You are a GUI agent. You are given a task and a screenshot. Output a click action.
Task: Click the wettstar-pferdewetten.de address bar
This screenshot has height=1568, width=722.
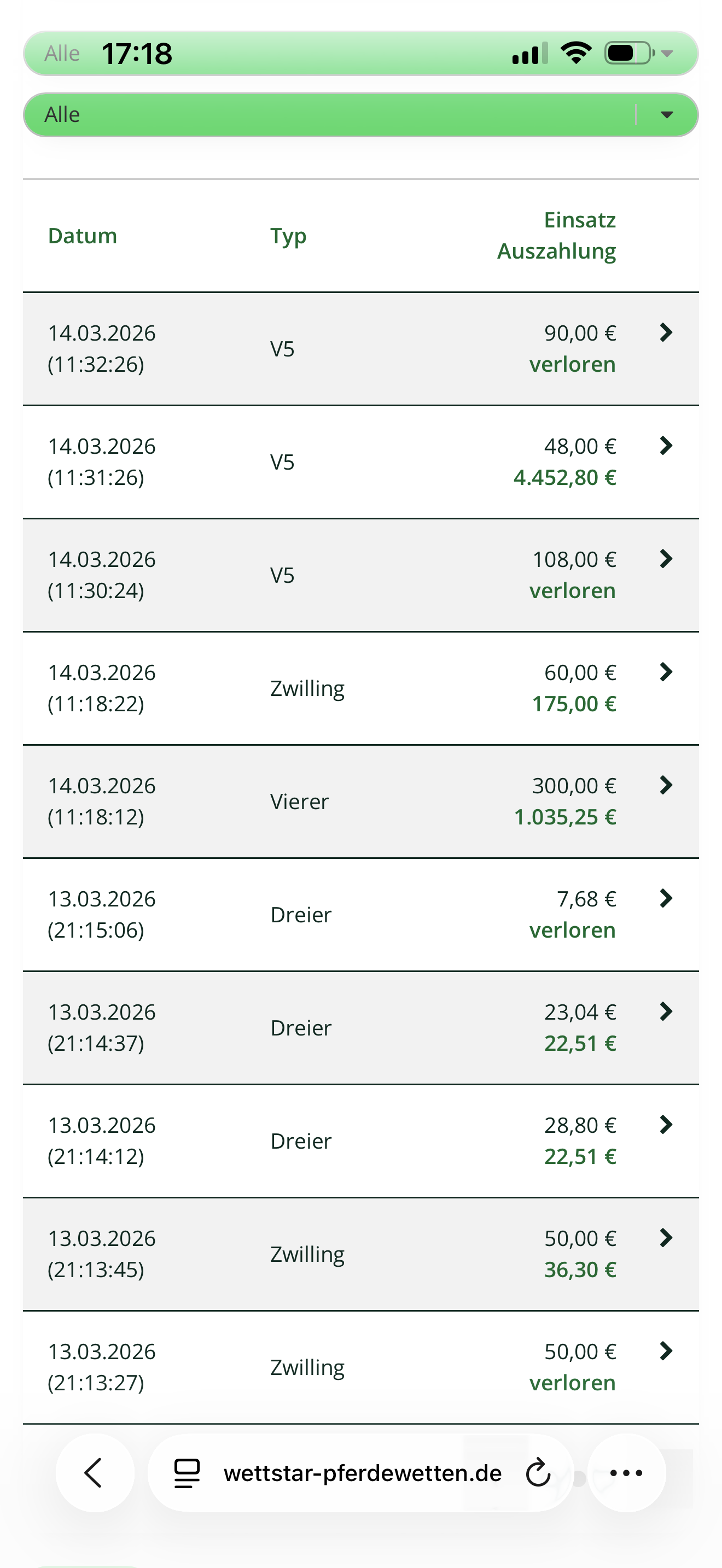tap(362, 1473)
